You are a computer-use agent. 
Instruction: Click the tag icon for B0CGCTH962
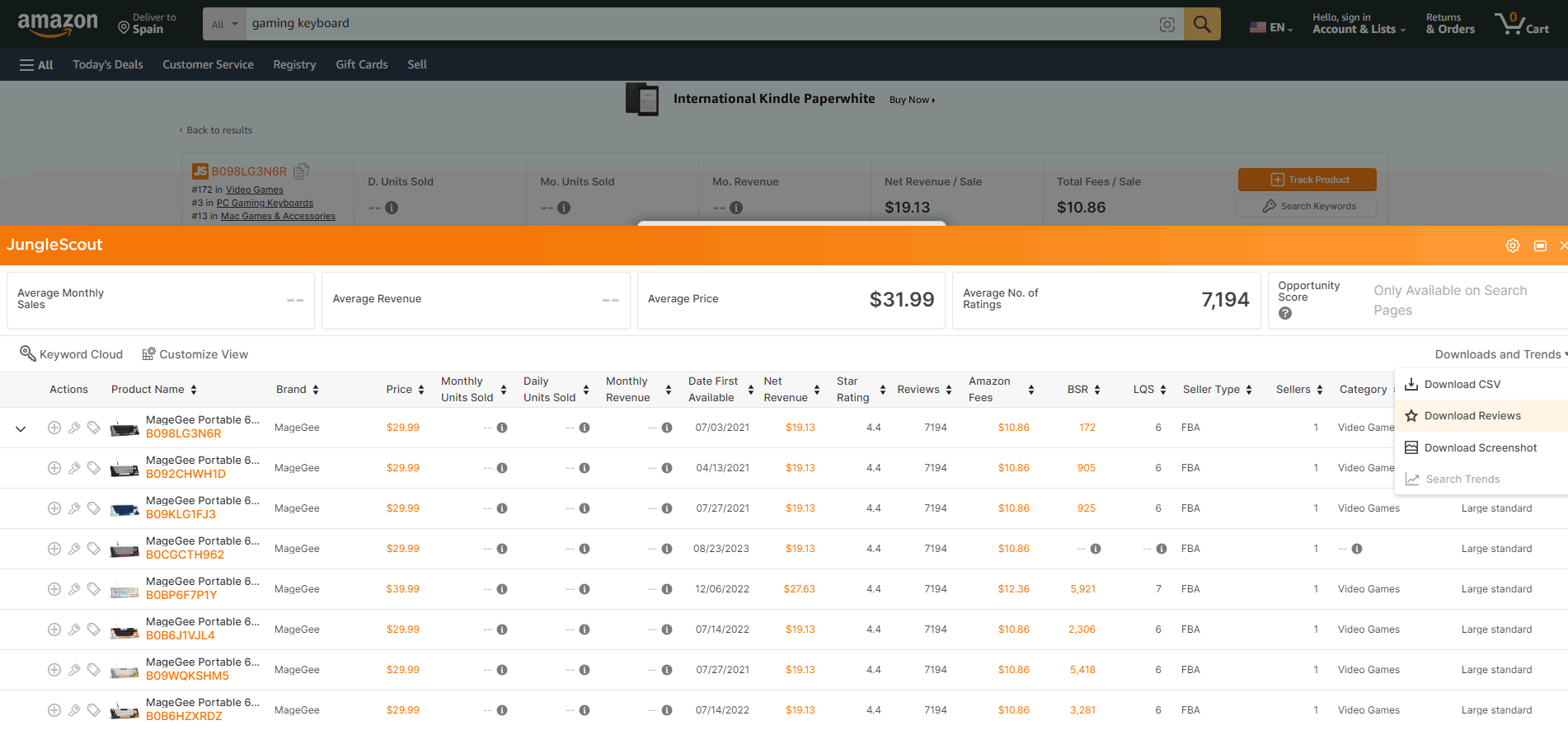(x=94, y=549)
